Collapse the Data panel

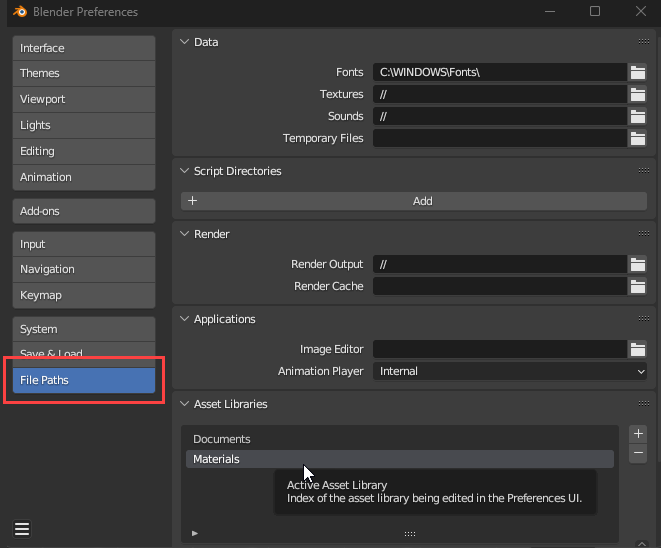(184, 42)
